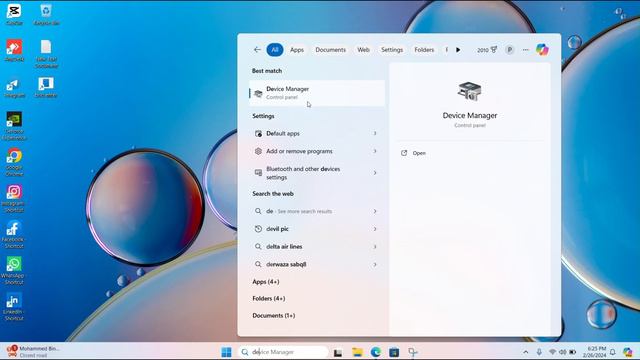Click the taskbar search box
This screenshot has height=360, width=640.
tap(283, 352)
